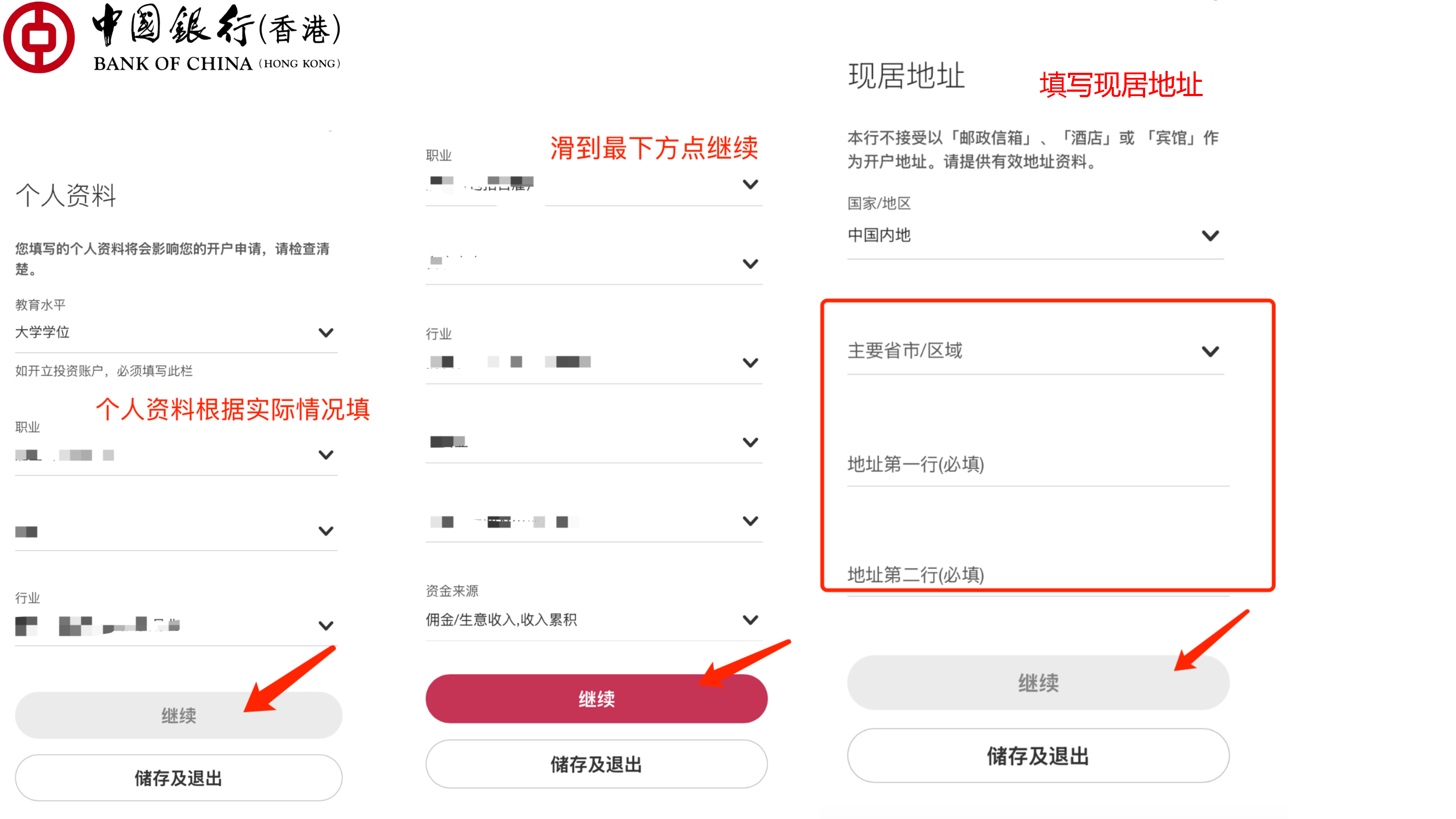Expand the 行业 dropdown in the middle panel
This screenshot has height=819, width=1456.
point(593,362)
